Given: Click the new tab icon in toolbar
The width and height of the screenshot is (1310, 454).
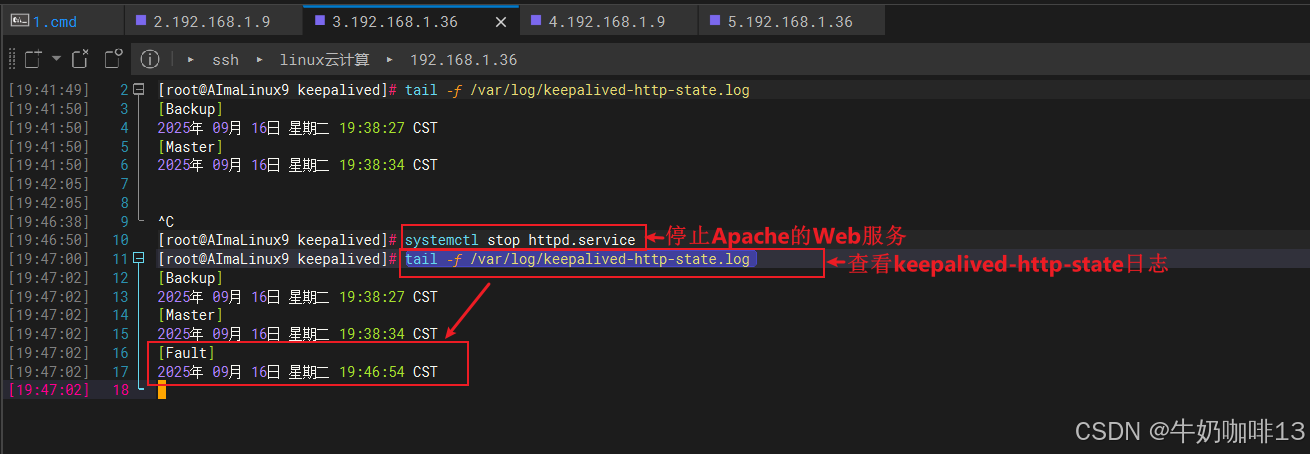Looking at the screenshot, I should tap(34, 60).
